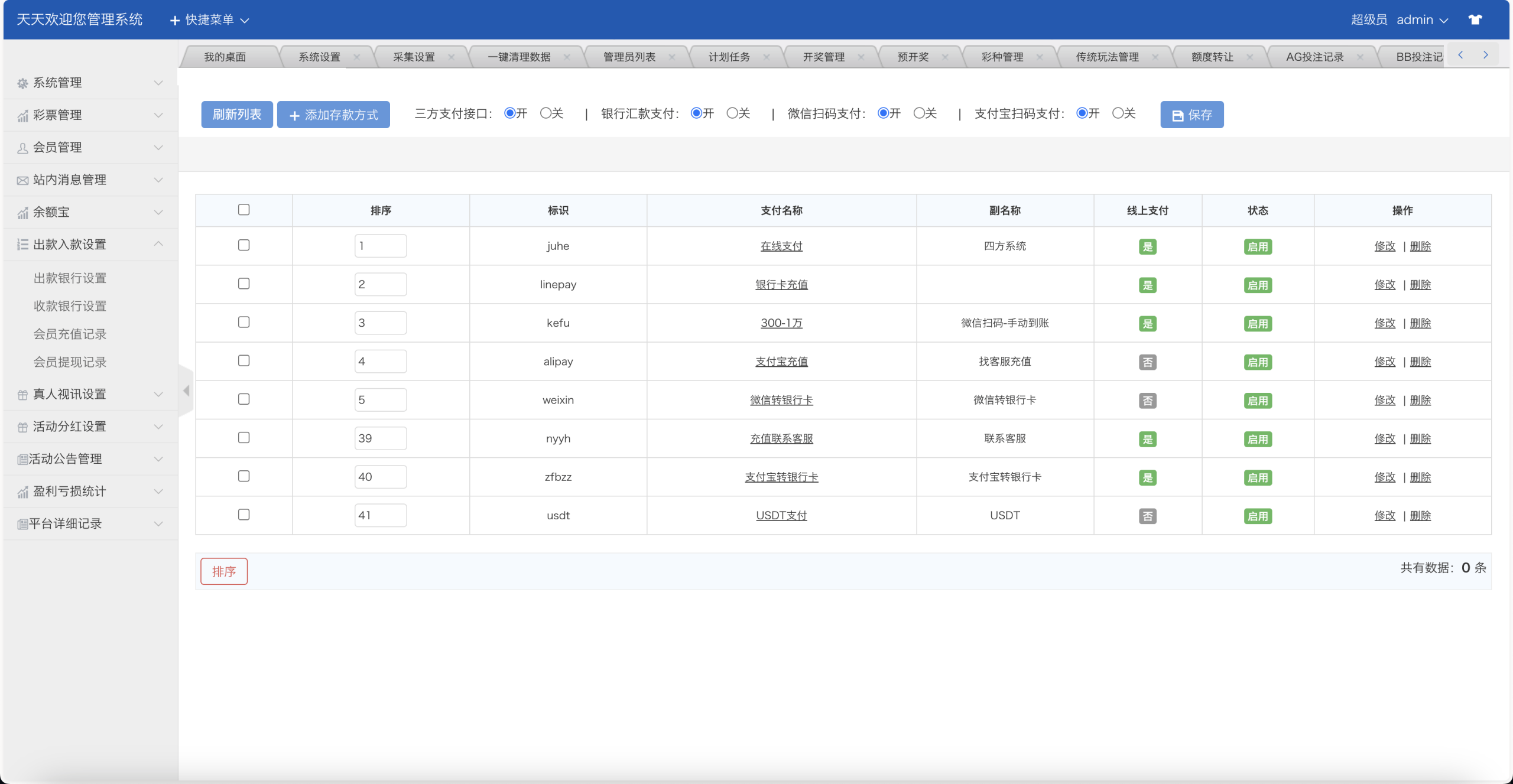This screenshot has height=784, width=1513.
Task: Turn off 微信扫码支付 with the 关 radio
Action: click(x=918, y=113)
